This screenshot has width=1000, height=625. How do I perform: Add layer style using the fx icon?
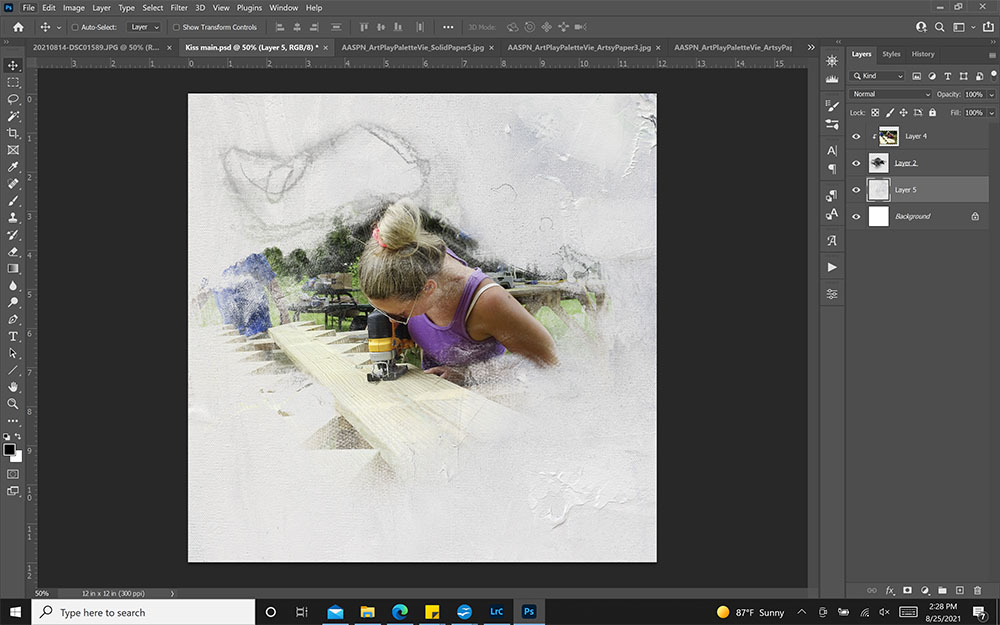coord(890,591)
